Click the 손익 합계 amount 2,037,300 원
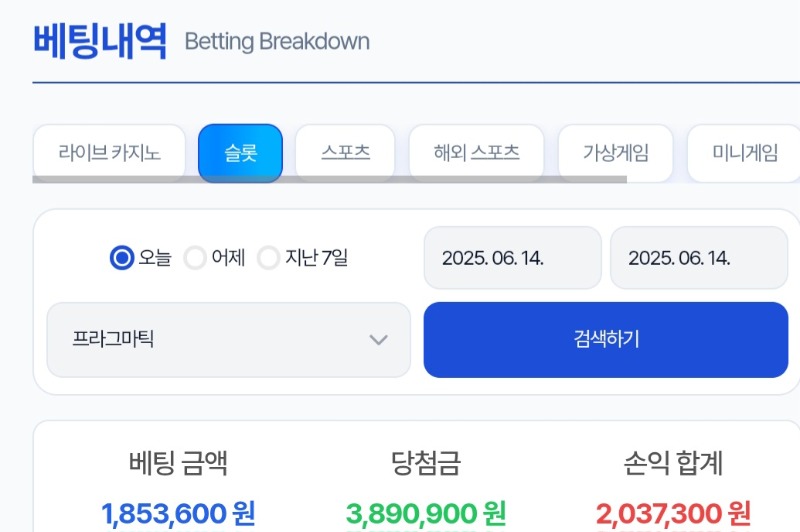This screenshot has width=800, height=532. pos(673,513)
